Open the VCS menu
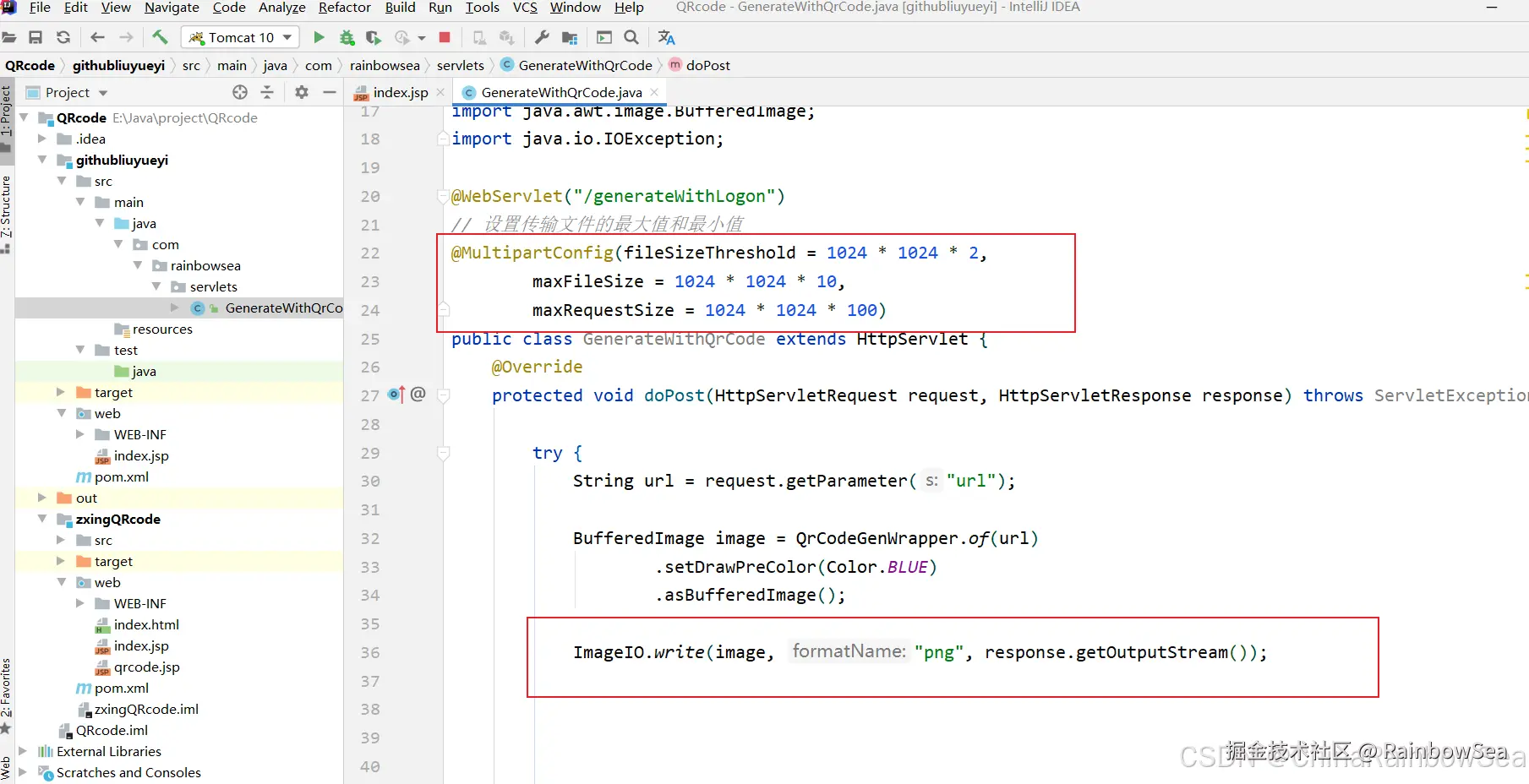This screenshot has width=1529, height=784. (525, 8)
